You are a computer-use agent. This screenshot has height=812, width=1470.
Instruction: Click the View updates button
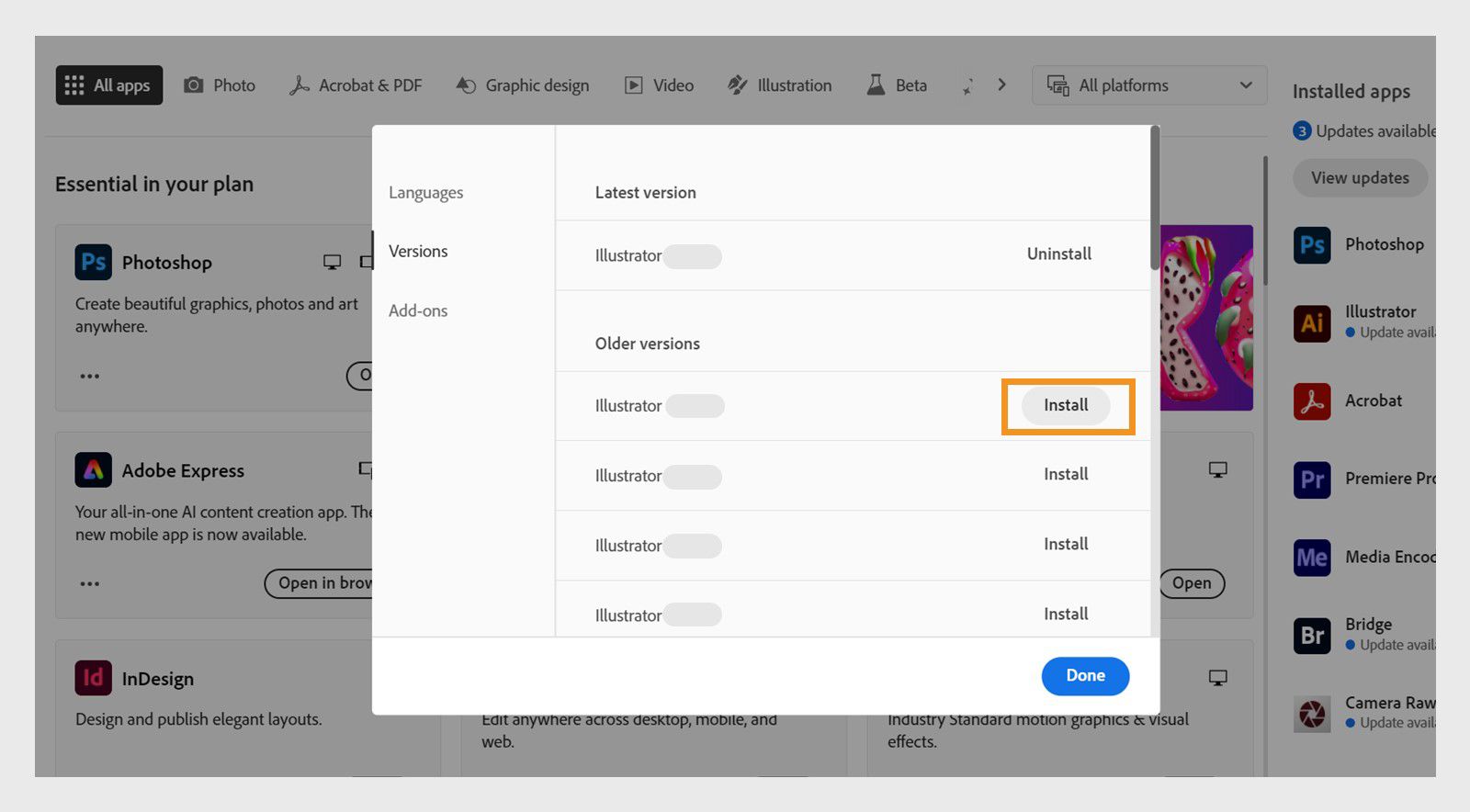1360,178
